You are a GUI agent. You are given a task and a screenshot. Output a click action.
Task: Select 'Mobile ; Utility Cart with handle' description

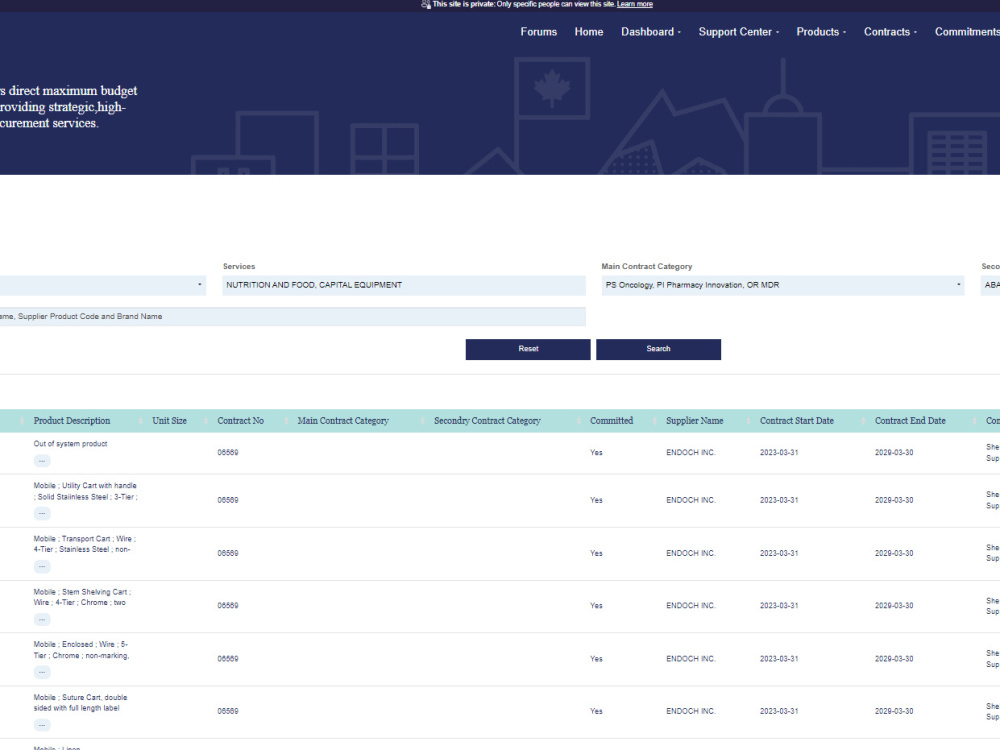click(x=85, y=491)
